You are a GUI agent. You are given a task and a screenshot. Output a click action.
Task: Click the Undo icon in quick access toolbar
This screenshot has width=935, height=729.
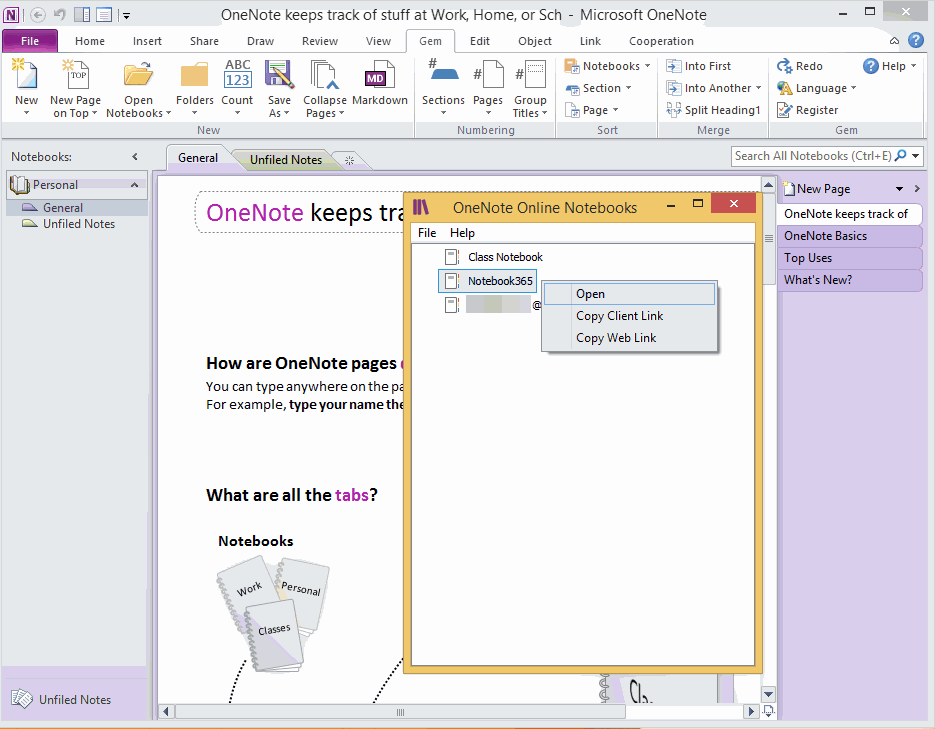[59, 14]
